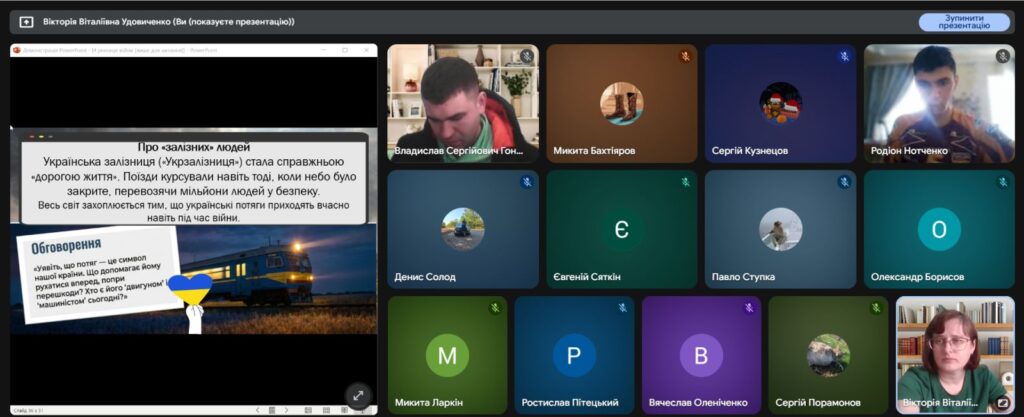Select Олександр Борисов's participant tile
This screenshot has width=1024, height=417.
[x=938, y=229]
